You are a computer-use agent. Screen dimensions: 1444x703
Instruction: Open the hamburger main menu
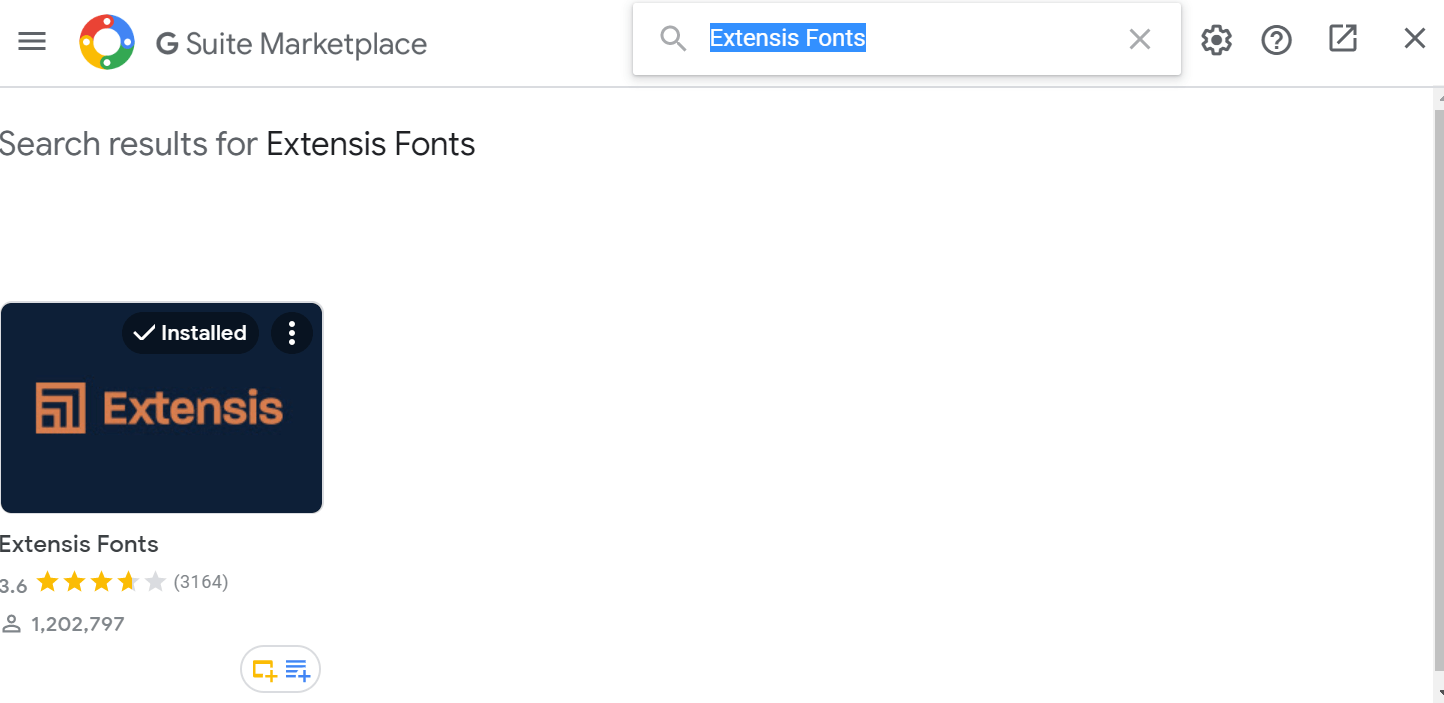tap(32, 41)
